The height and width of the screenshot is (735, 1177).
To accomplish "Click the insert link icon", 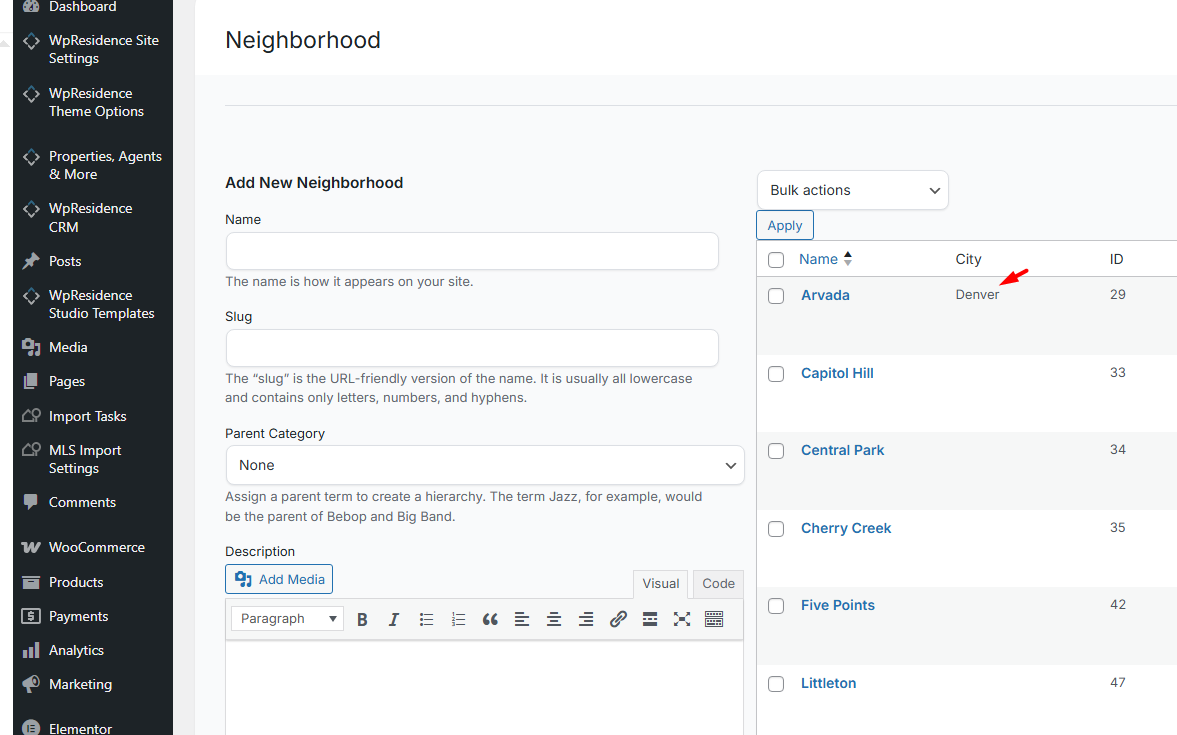I will click(x=618, y=619).
